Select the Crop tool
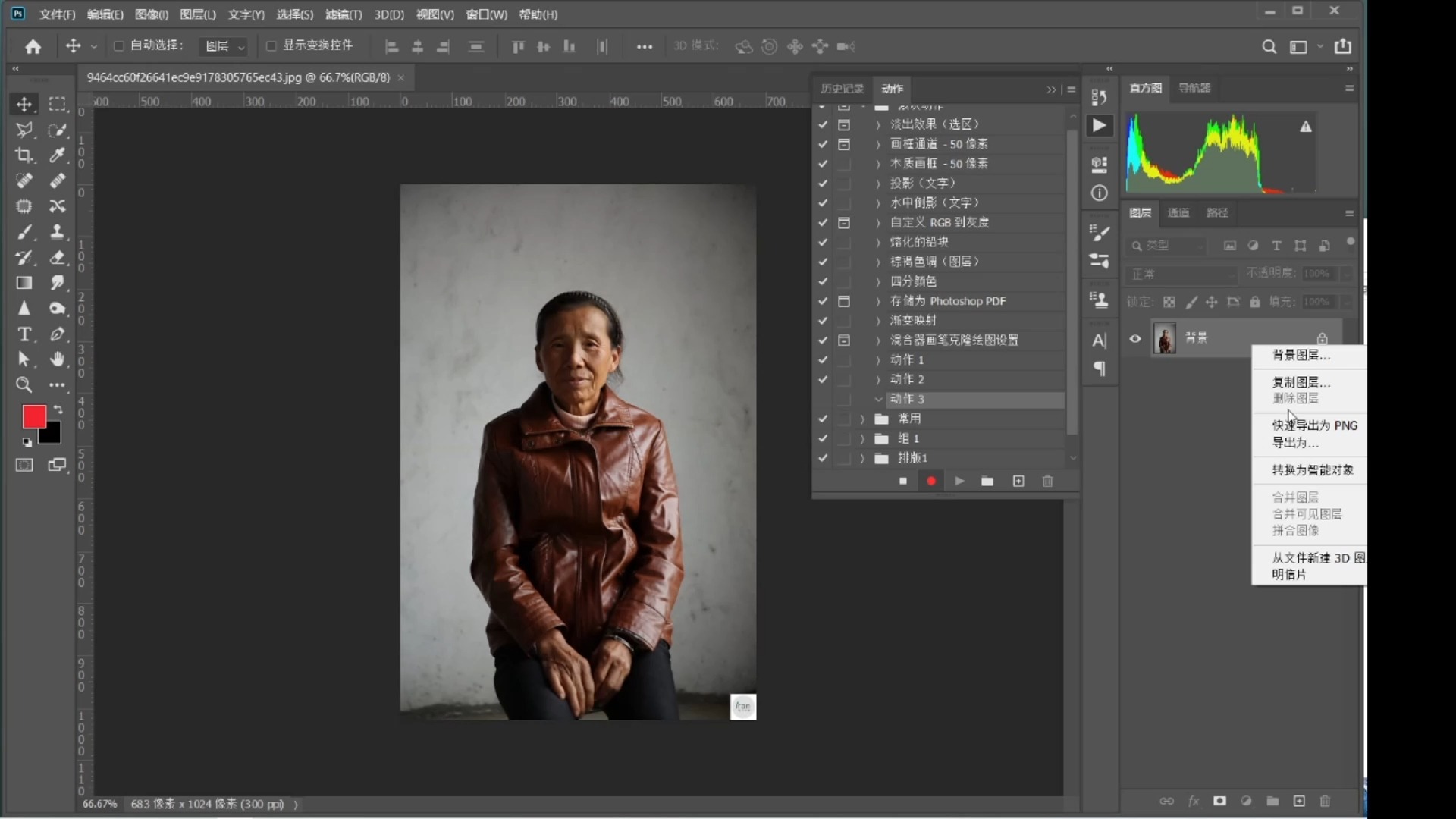1456x819 pixels. pos(24,155)
